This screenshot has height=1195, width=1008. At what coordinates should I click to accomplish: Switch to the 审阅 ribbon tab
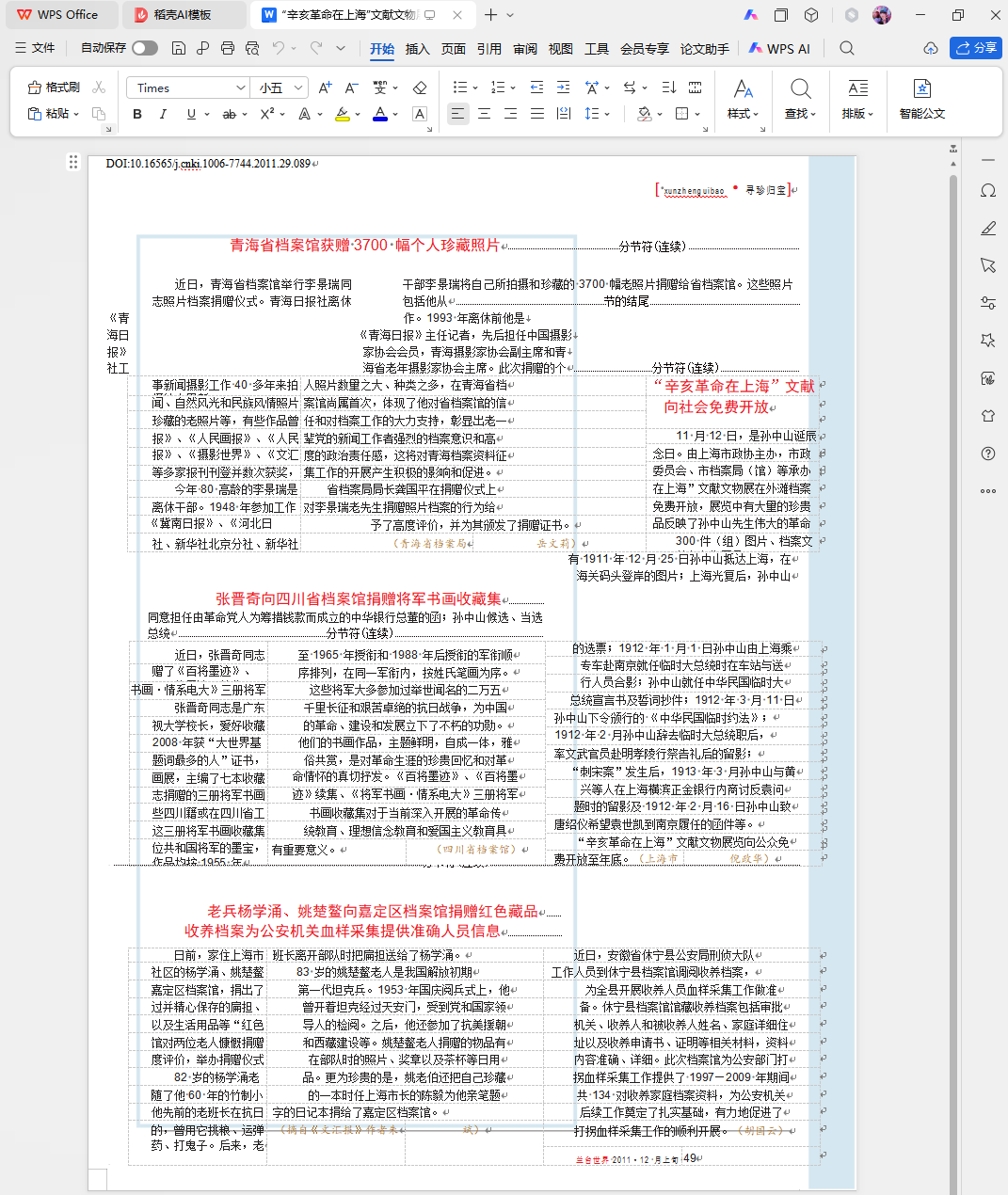point(525,49)
